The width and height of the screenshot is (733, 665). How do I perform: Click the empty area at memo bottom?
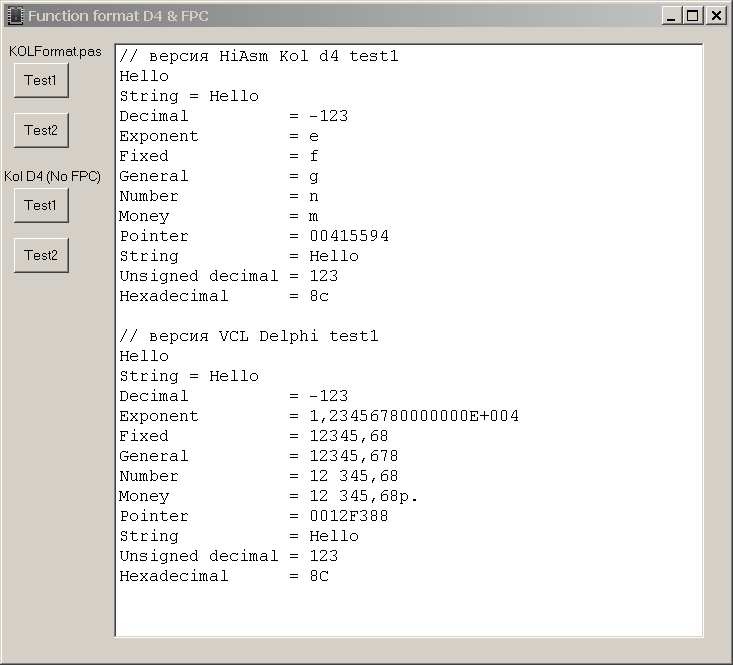(409, 612)
